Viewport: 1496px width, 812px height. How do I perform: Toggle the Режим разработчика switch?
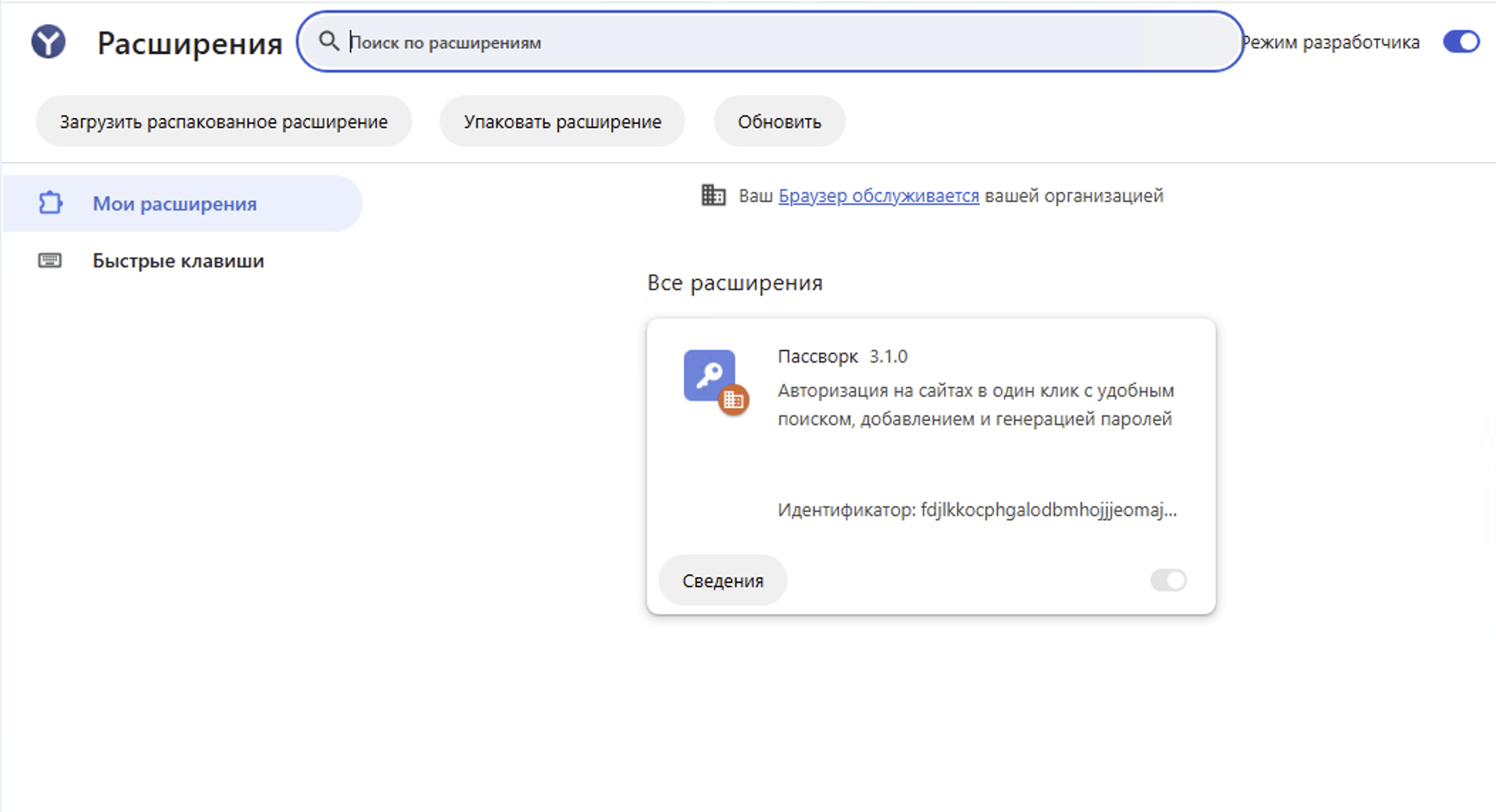coord(1460,42)
